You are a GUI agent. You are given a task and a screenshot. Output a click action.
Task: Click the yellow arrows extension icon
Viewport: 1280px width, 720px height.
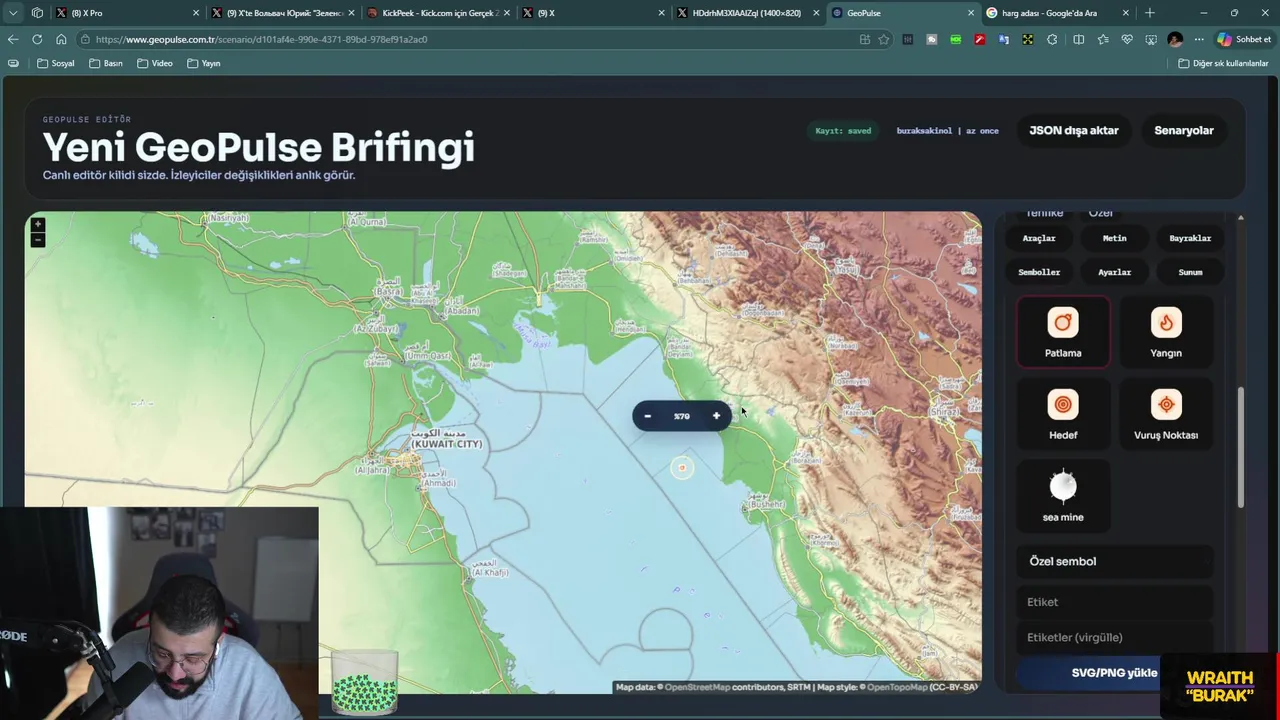point(1028,39)
